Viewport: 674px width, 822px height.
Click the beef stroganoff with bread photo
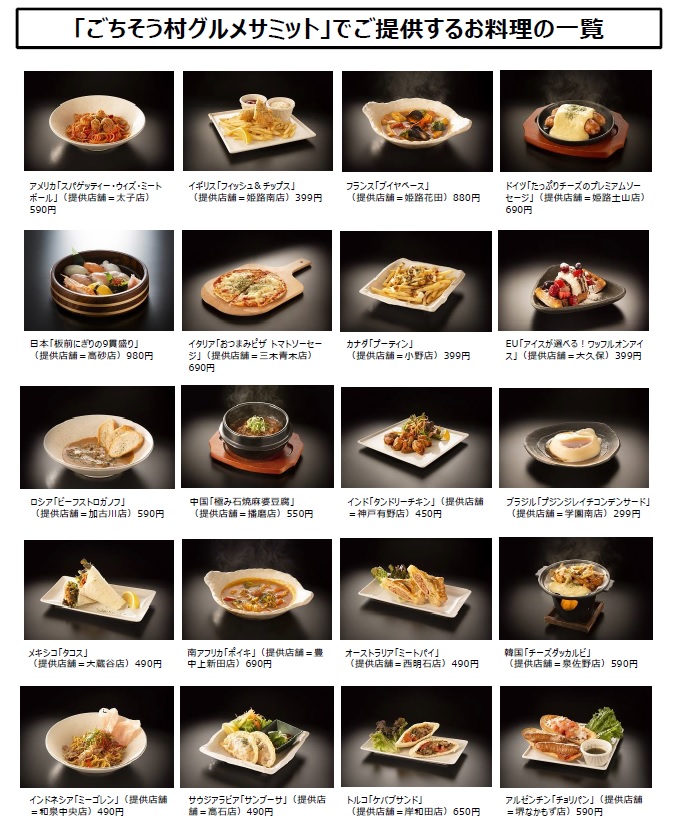pos(97,438)
